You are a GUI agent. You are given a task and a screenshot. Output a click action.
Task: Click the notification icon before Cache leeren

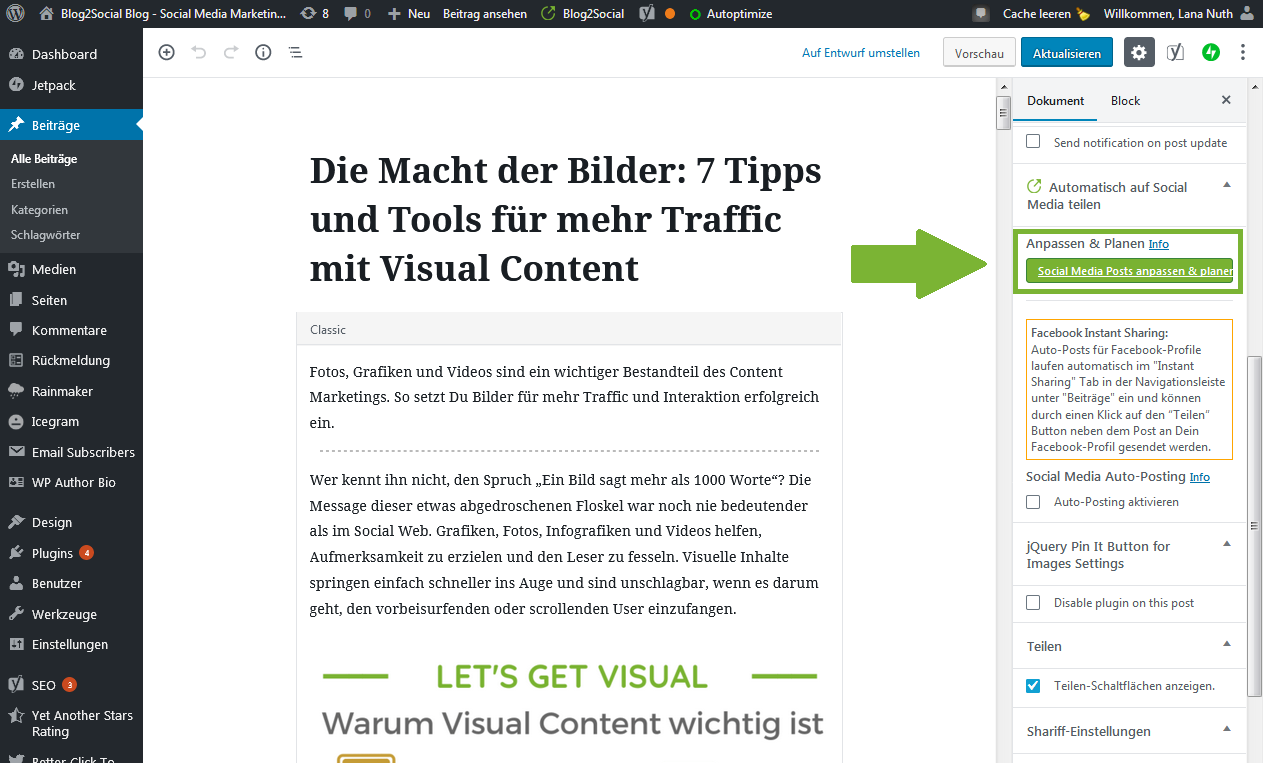pos(981,14)
